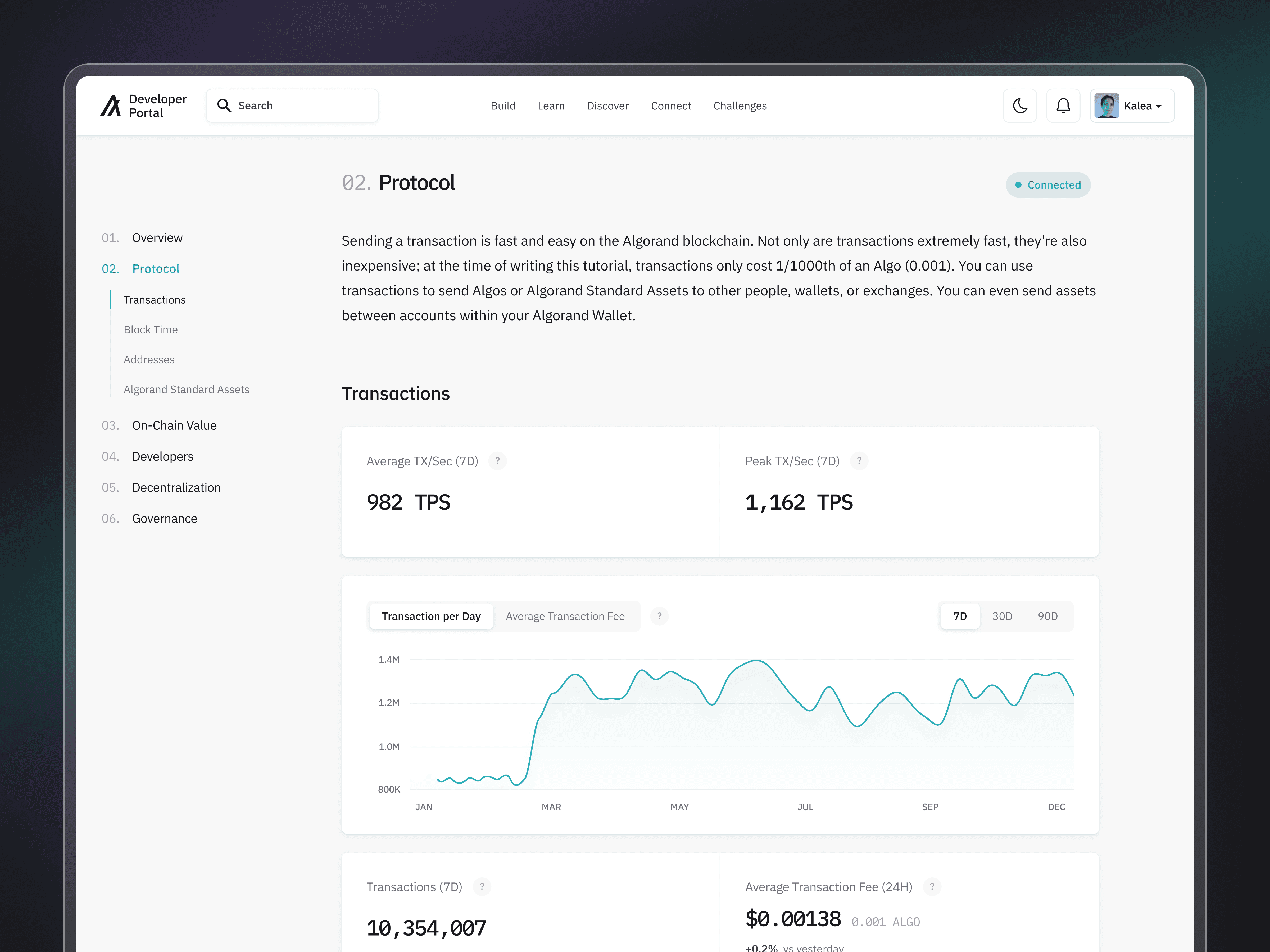Click help icon beside Average Transaction Fee (24H)
This screenshot has height=952, width=1270.
coord(932,887)
